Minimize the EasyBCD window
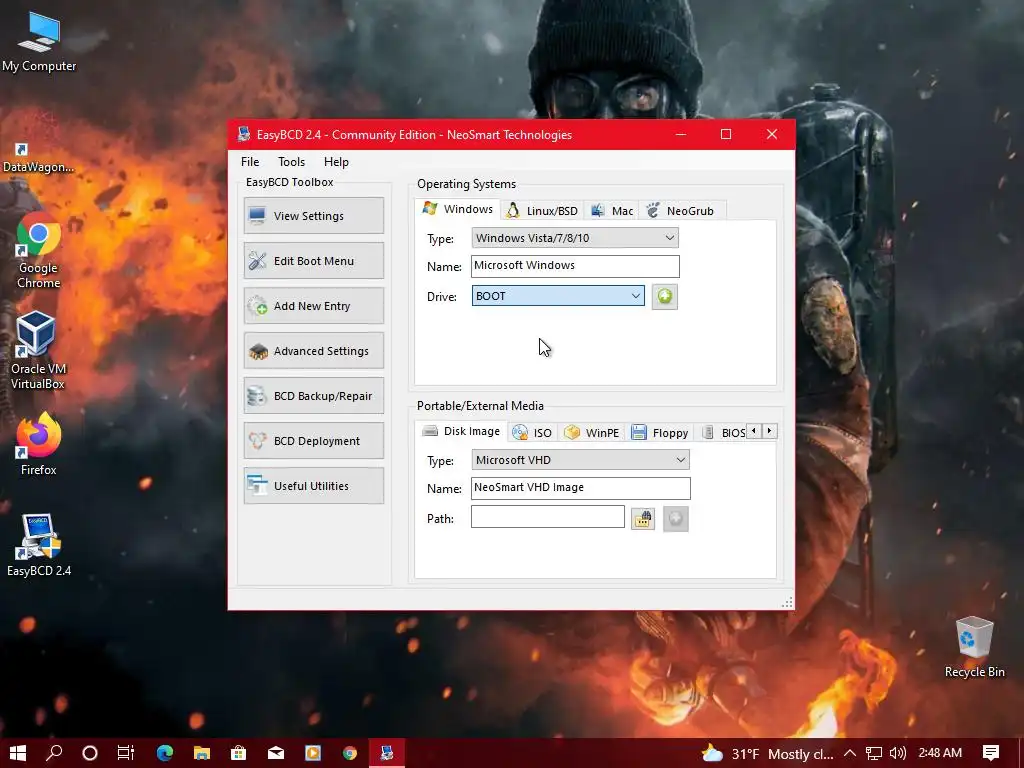 680,135
